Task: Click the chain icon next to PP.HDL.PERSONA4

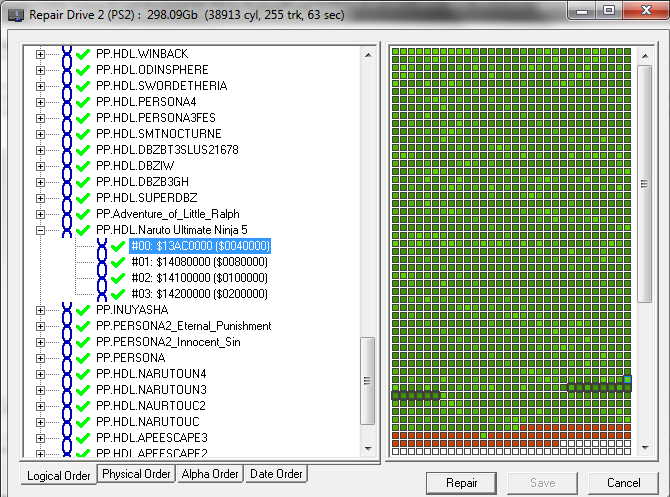Action: 67,102
